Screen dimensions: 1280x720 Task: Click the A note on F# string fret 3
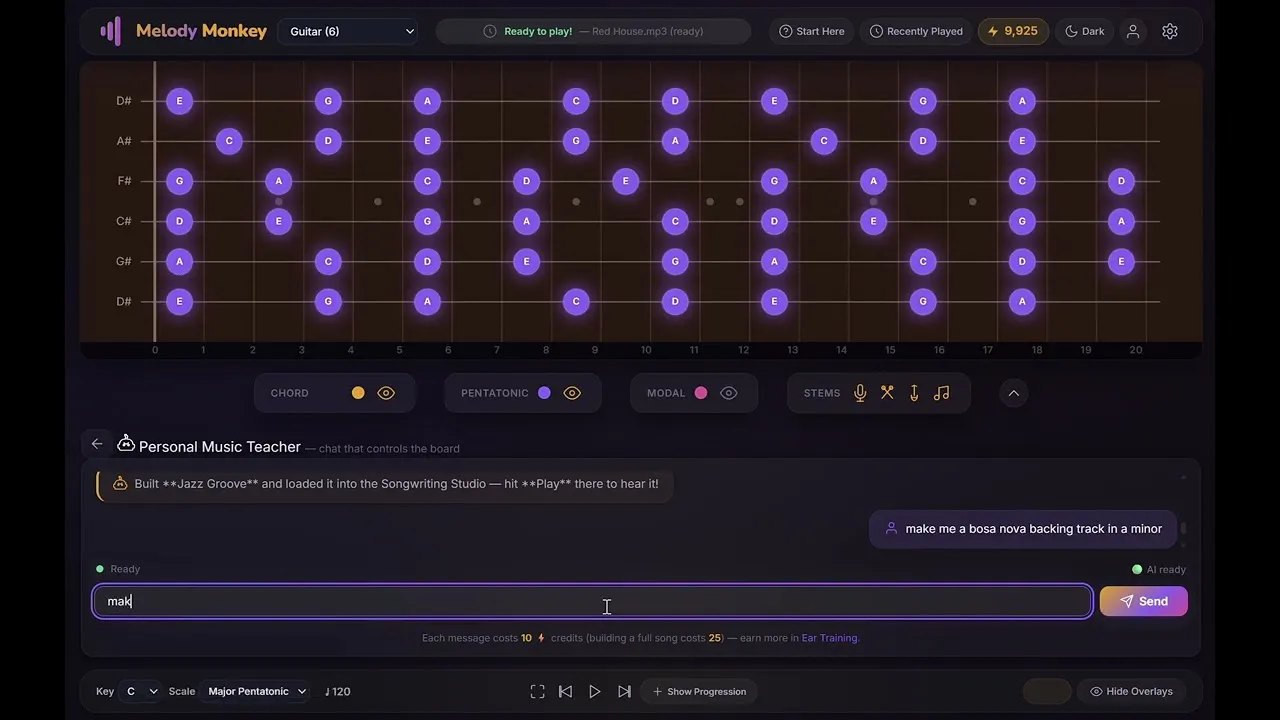pyautogui.click(x=278, y=181)
